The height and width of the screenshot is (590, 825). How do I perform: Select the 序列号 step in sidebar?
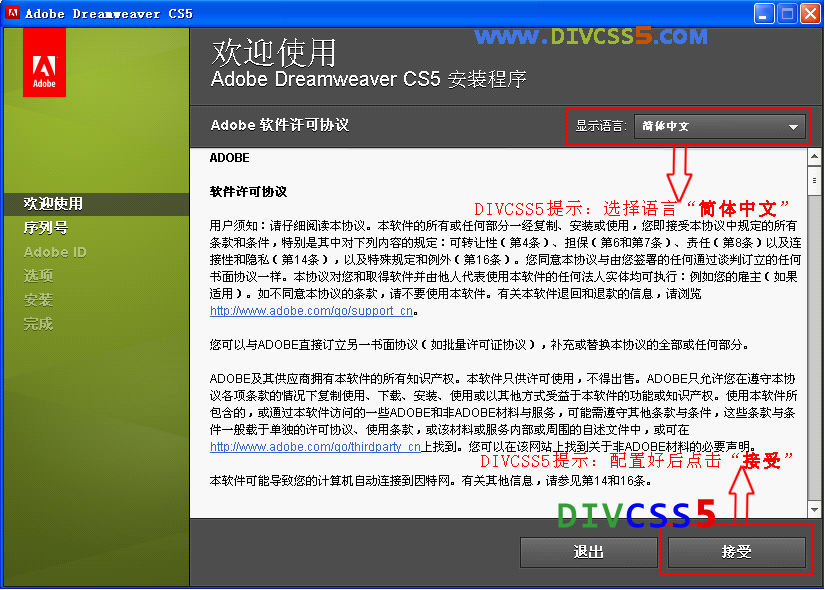(46, 228)
